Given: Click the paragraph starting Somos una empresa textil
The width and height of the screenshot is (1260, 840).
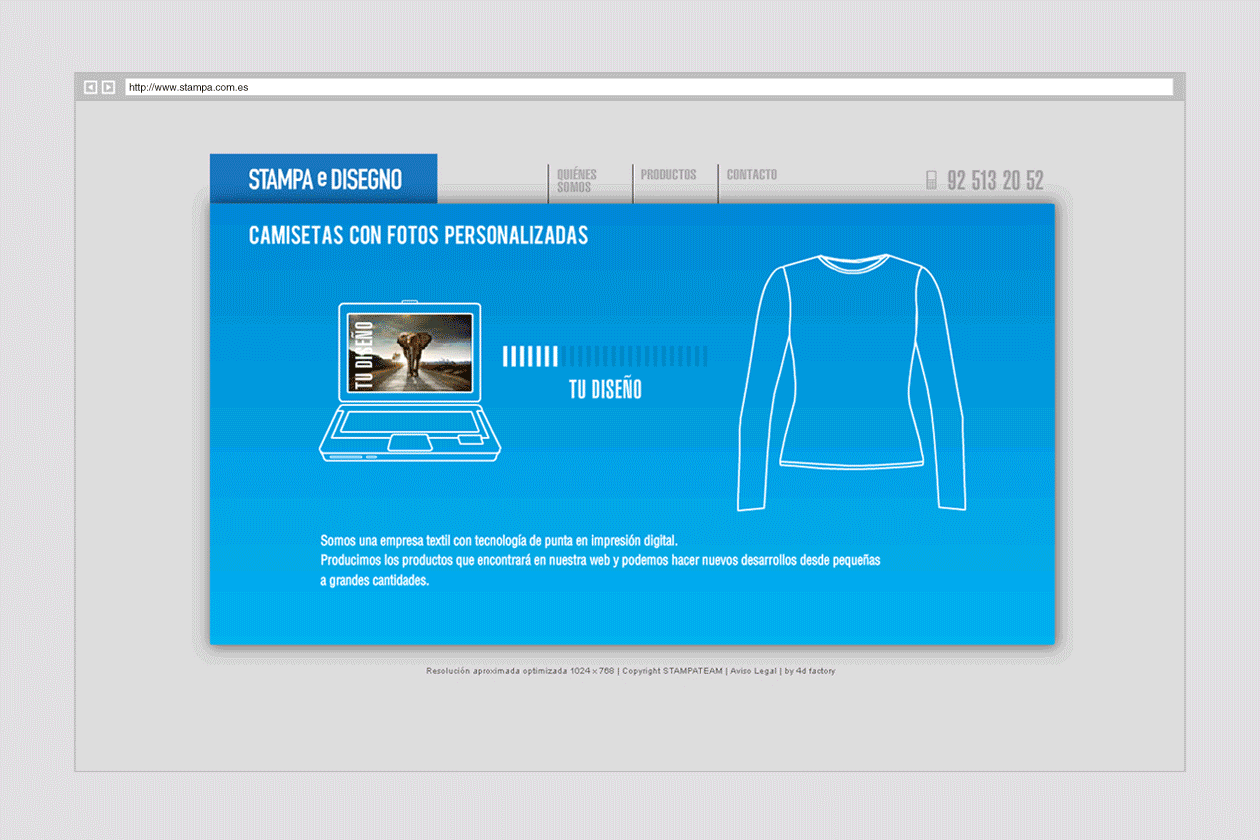Looking at the screenshot, I should (600, 560).
